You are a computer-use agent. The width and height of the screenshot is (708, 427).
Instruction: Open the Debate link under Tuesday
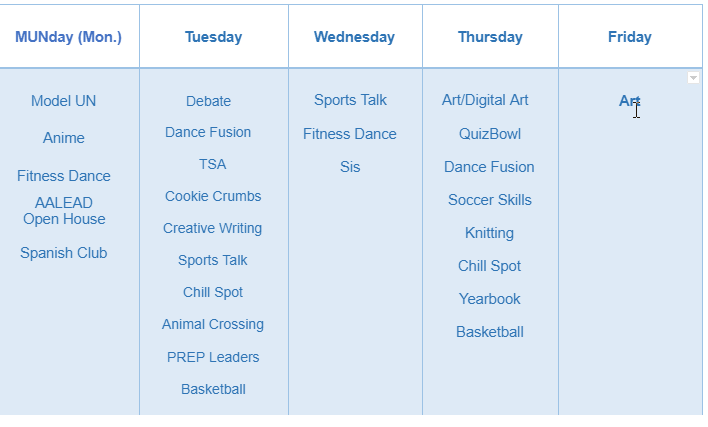(208, 101)
